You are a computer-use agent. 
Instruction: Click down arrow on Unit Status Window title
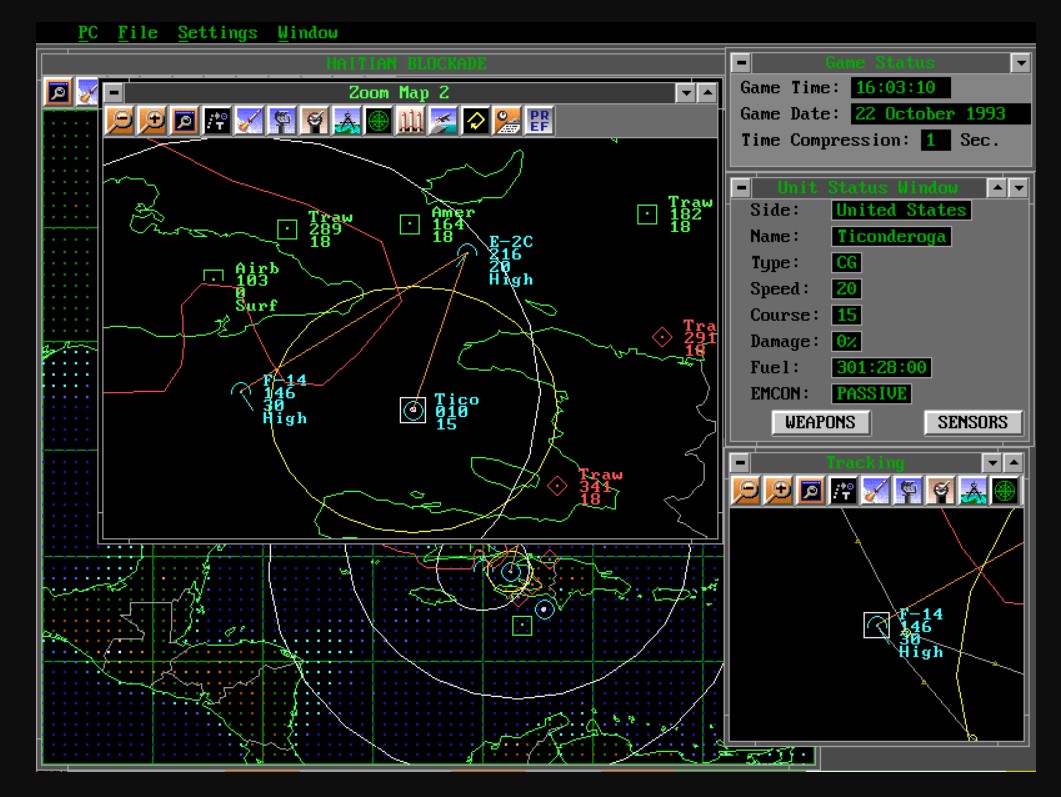click(x=1018, y=187)
